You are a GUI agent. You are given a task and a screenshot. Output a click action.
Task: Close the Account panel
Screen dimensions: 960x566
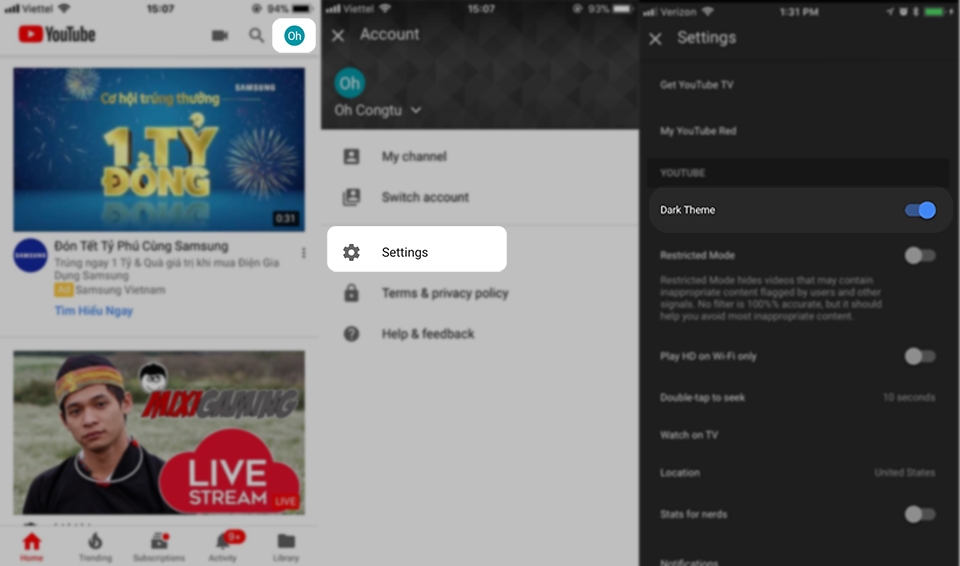click(x=338, y=36)
